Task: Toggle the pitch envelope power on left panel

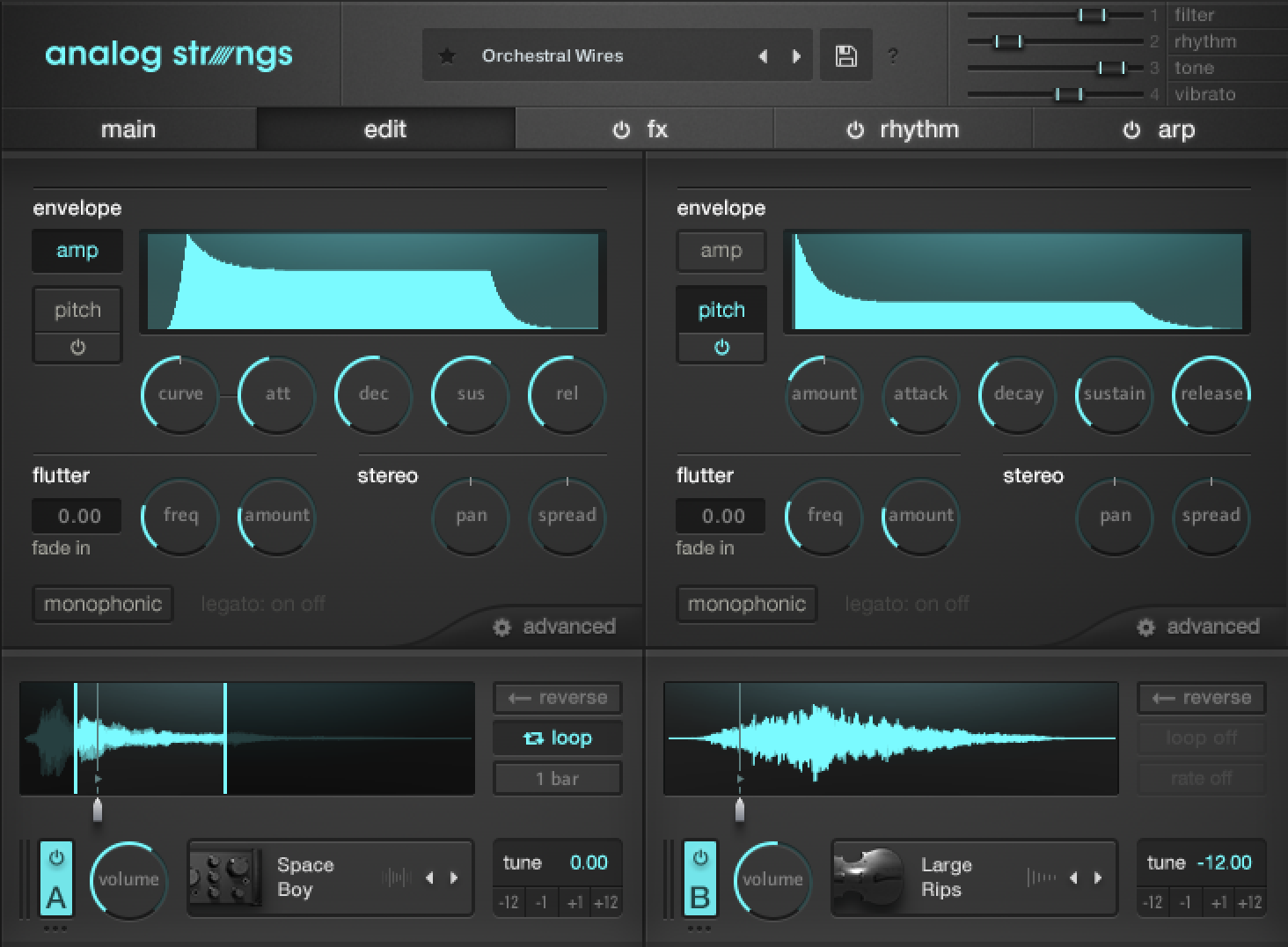Action: [77, 347]
